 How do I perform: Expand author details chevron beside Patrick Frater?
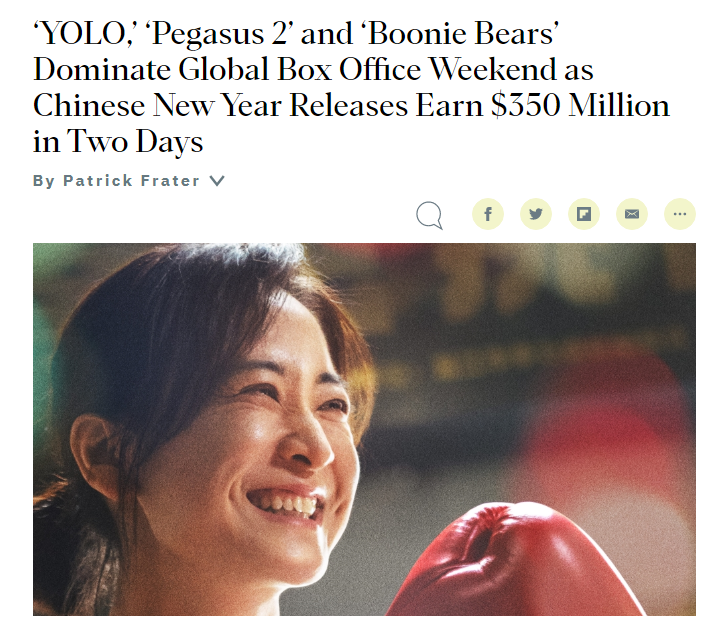tap(217, 181)
